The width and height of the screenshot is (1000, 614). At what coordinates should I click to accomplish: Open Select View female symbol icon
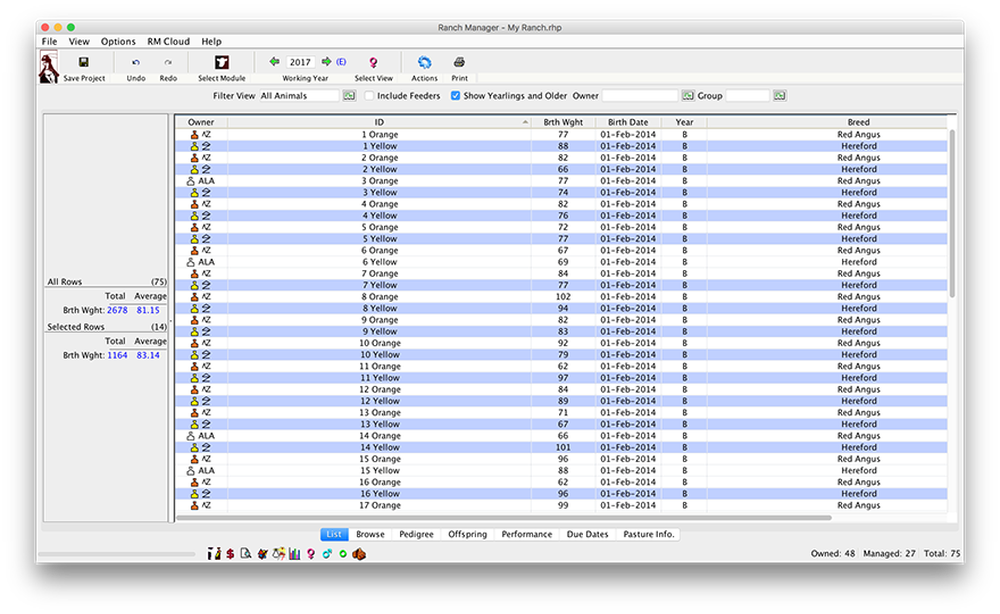click(373, 62)
